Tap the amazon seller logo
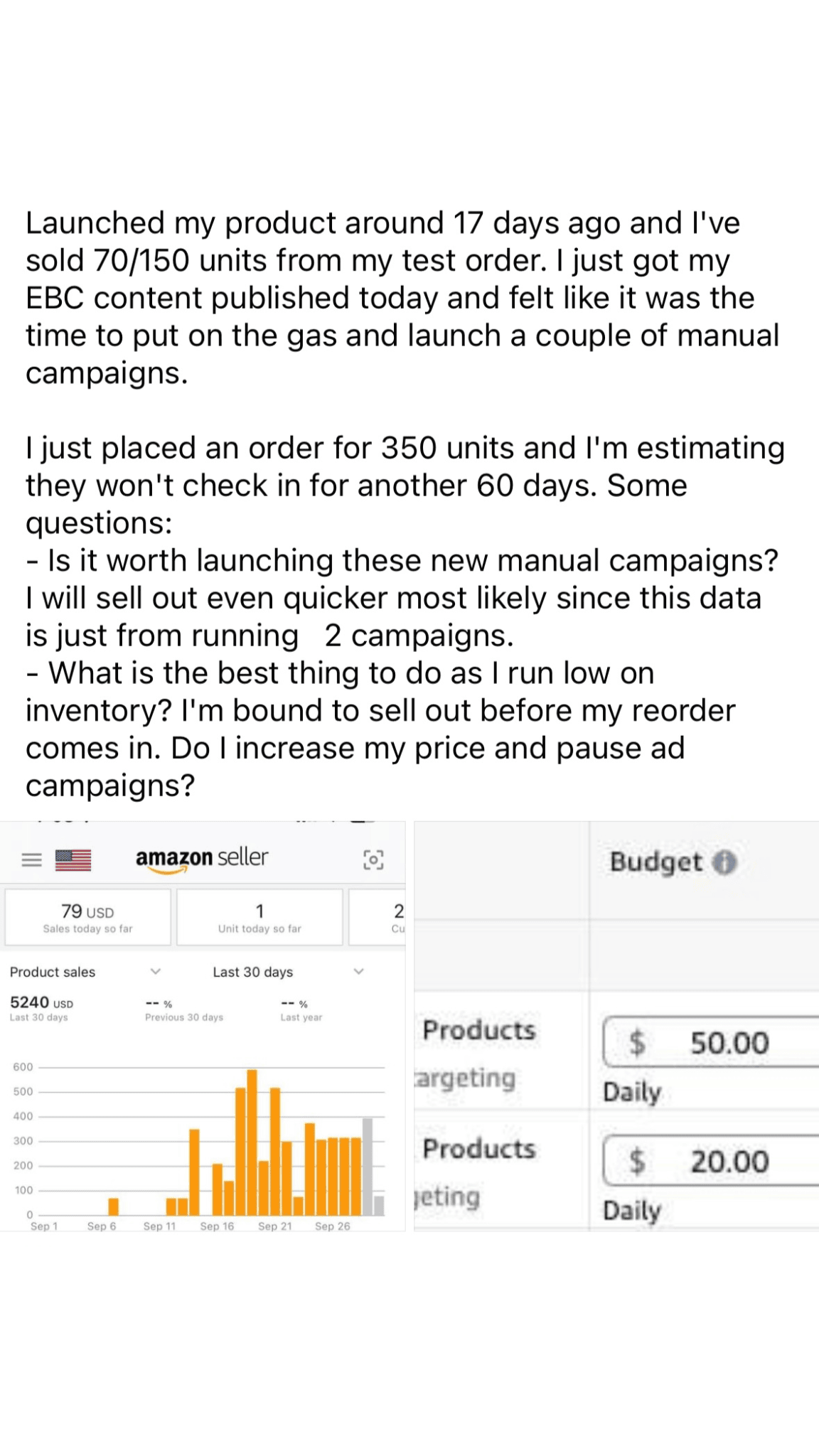This screenshot has height=1456, width=819. pos(202,858)
